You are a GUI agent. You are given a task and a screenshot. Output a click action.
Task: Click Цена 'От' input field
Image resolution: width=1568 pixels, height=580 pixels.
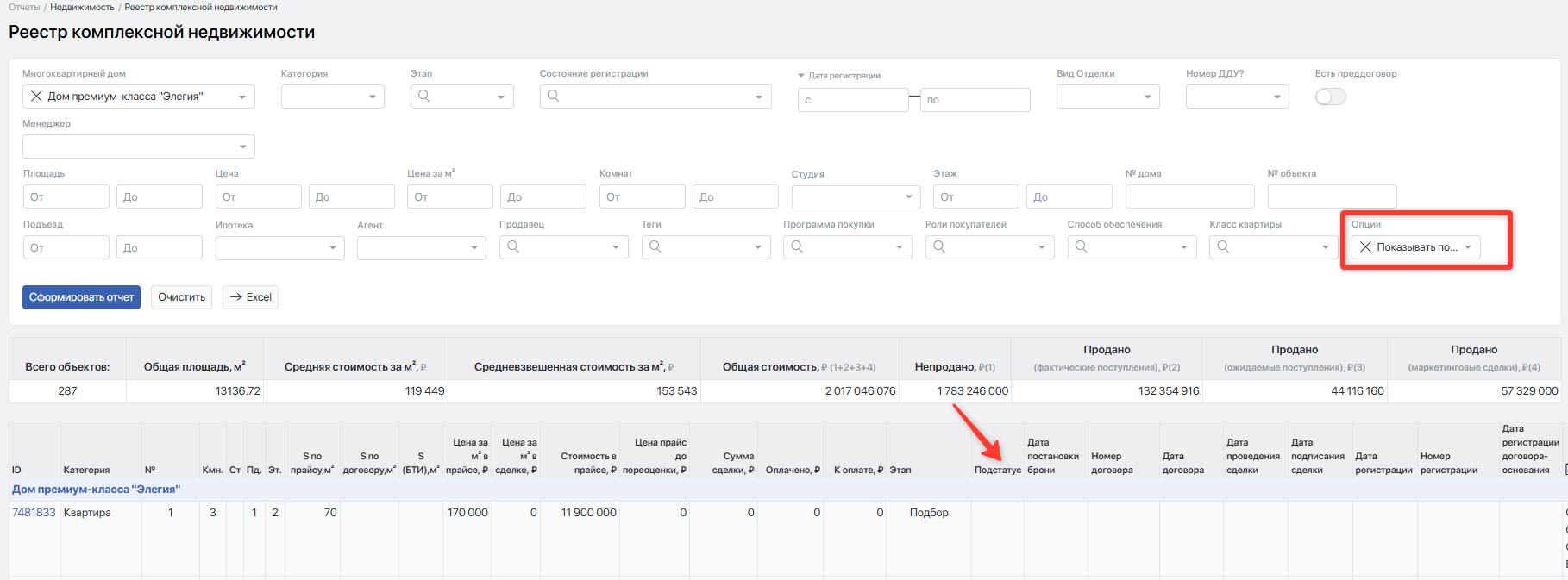click(x=259, y=196)
